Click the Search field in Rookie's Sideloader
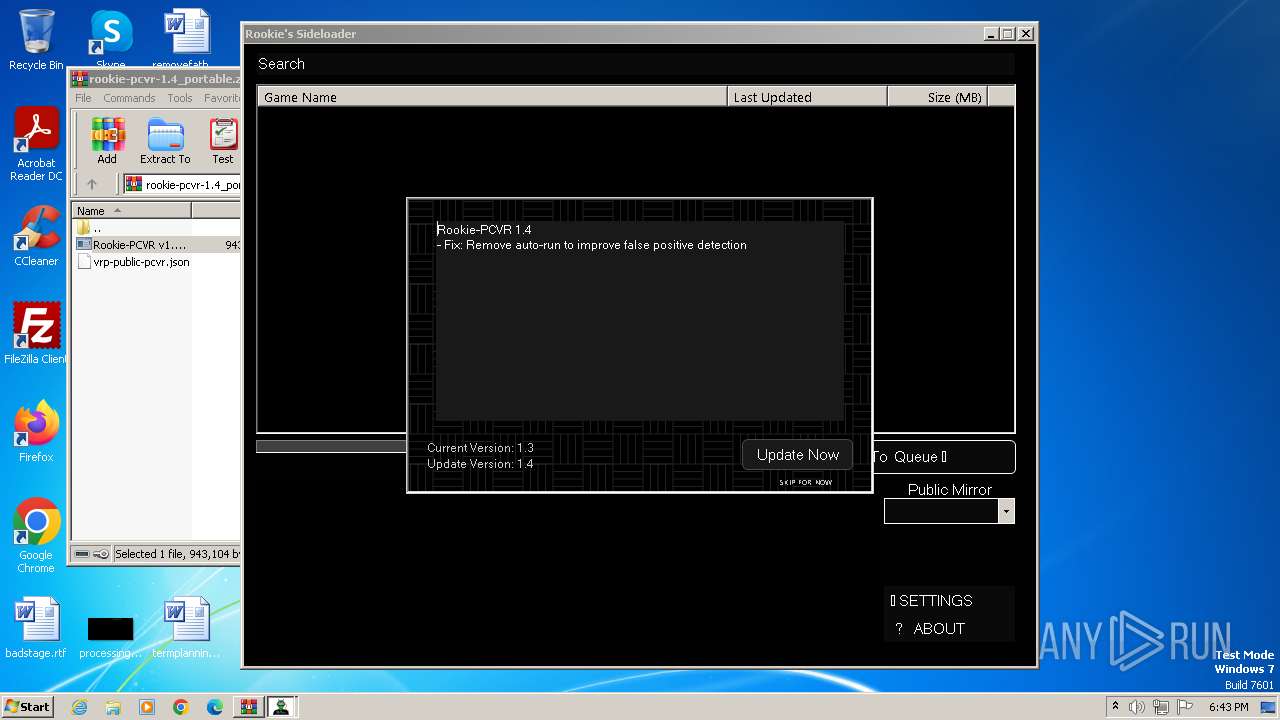This screenshot has width=1280, height=720. pos(636,64)
